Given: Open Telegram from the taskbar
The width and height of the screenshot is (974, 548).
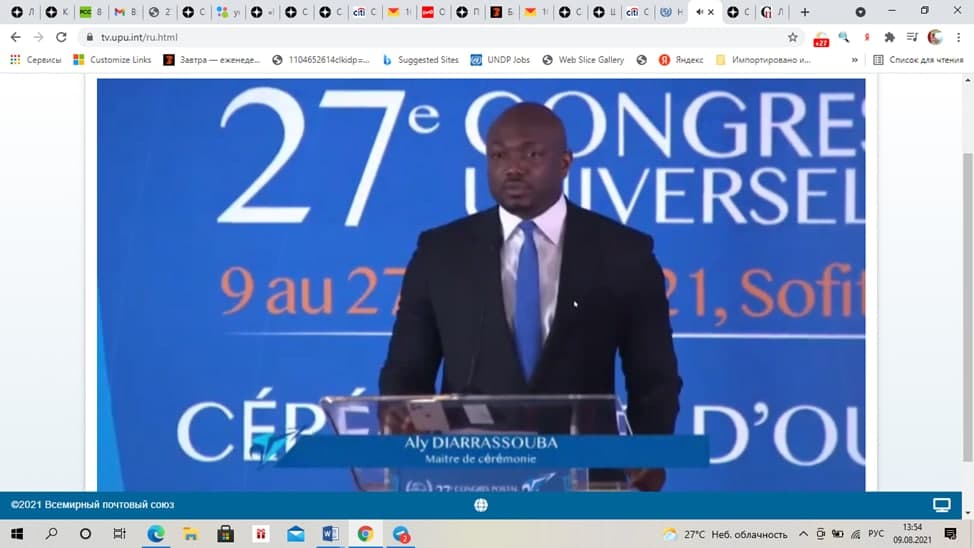Looking at the screenshot, I should point(401,534).
